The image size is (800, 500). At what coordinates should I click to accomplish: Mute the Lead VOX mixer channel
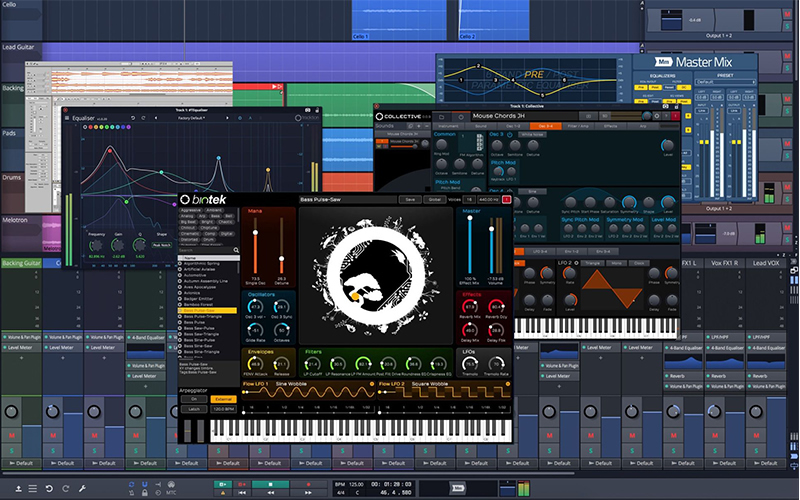coord(756,435)
